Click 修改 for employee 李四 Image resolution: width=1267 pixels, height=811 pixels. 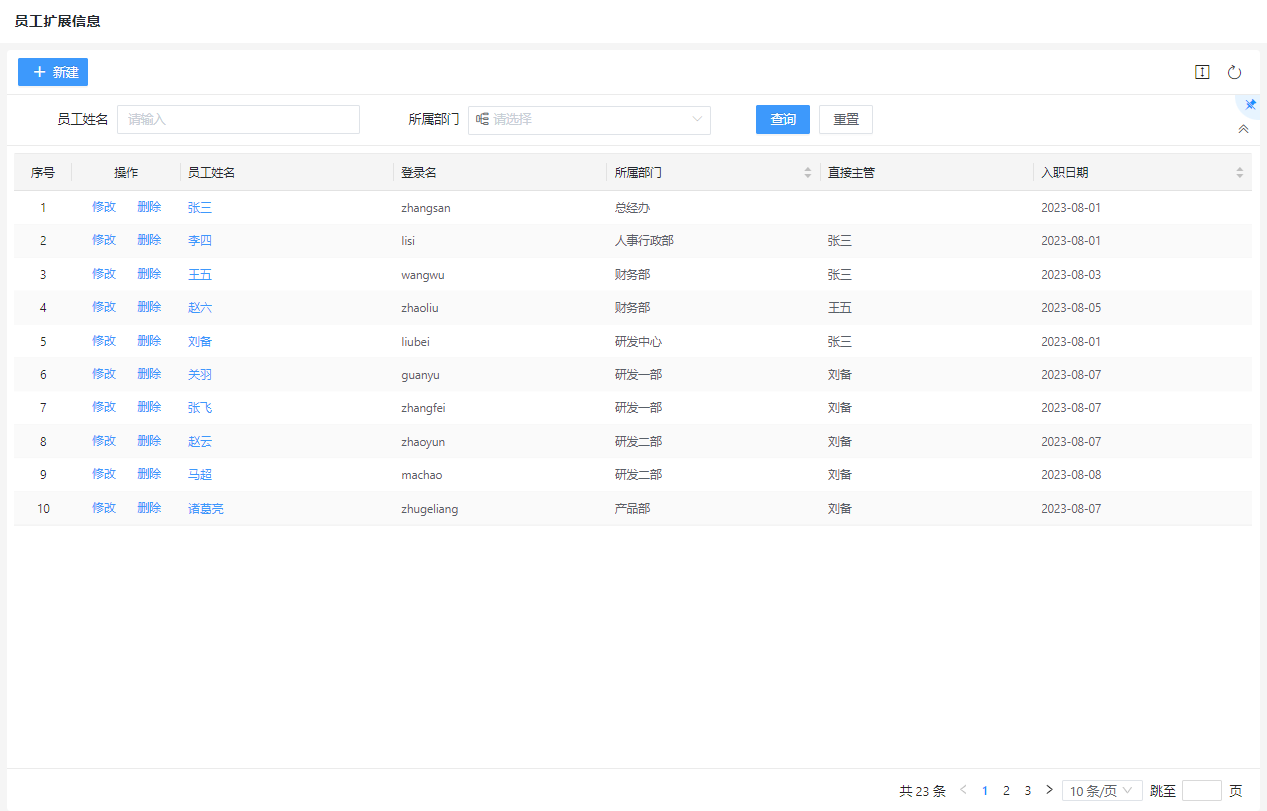coord(104,240)
